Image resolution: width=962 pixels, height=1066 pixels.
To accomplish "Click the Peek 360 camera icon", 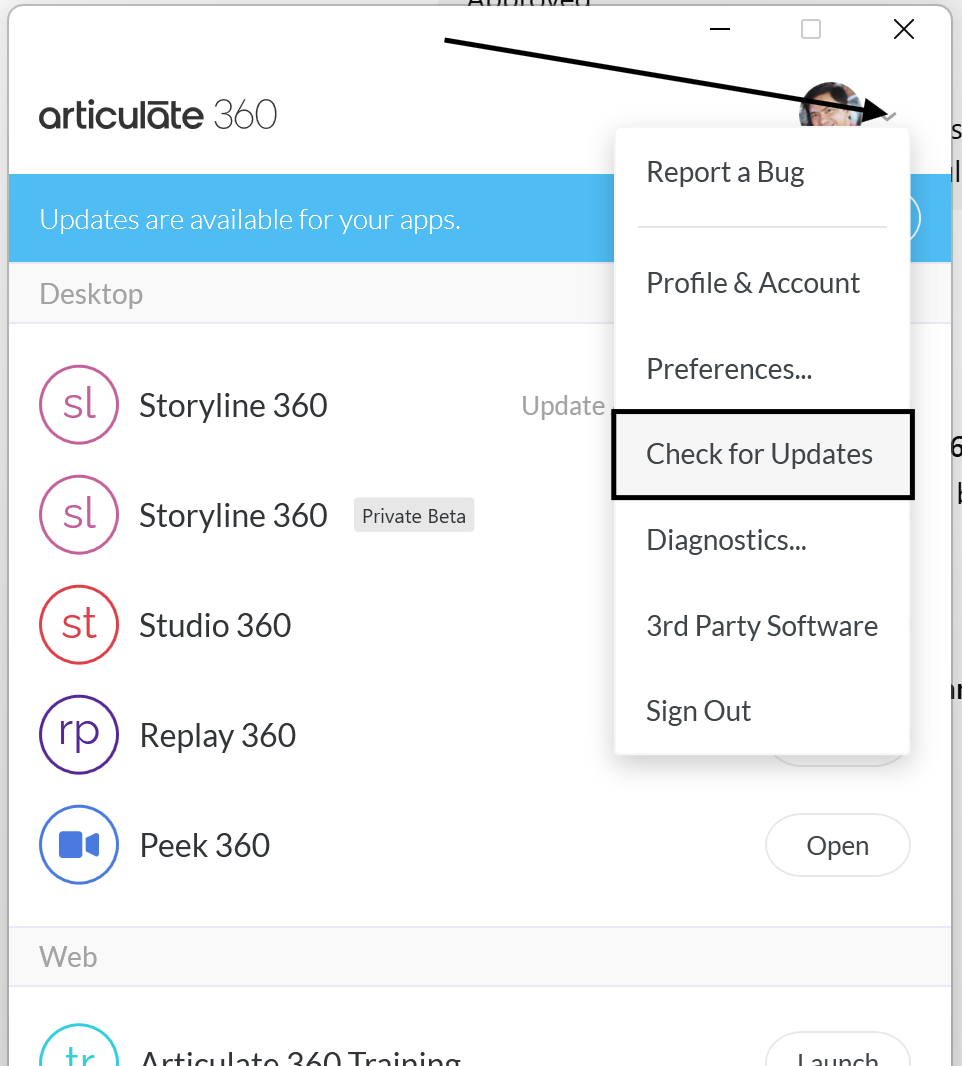I will [79, 845].
